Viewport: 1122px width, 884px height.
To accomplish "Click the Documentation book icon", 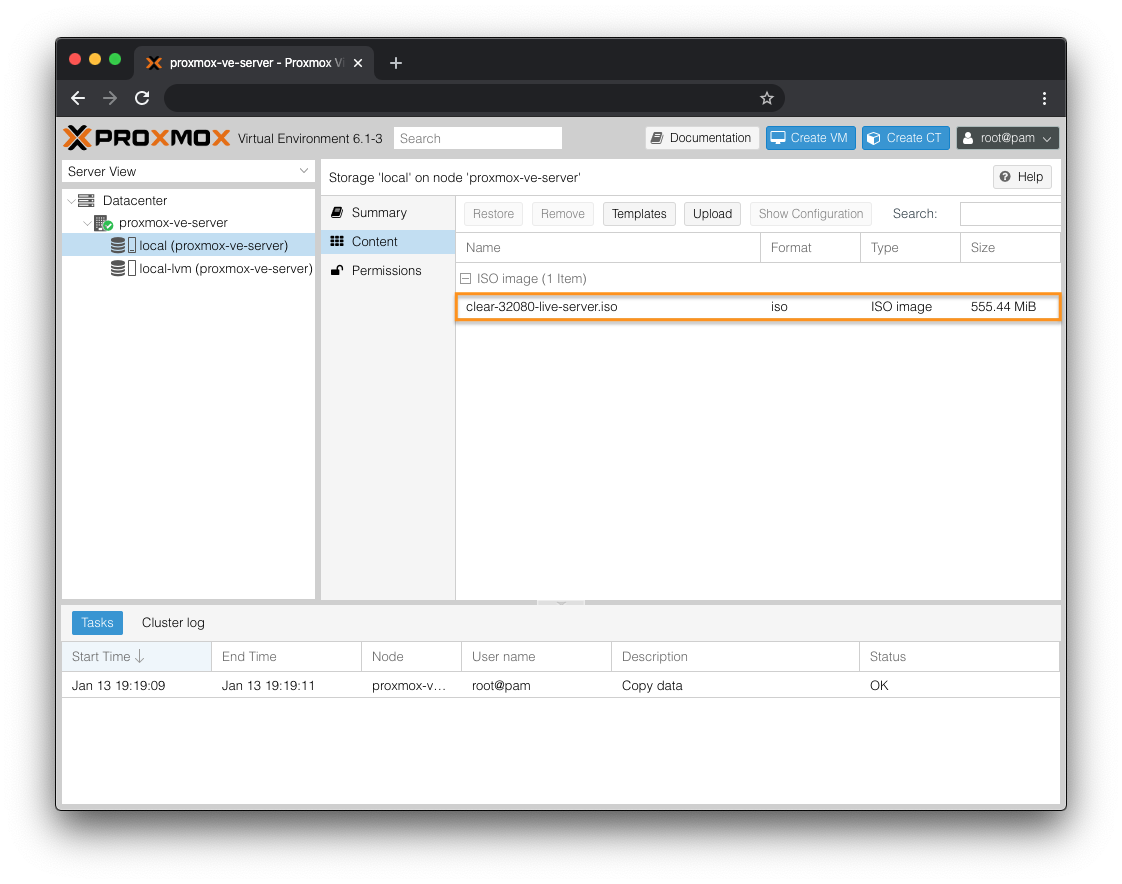I will (656, 138).
